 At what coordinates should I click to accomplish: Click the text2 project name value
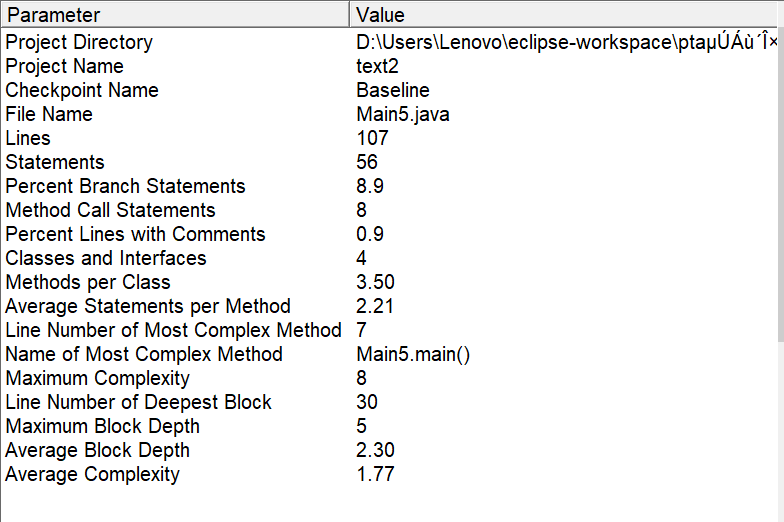click(x=378, y=66)
